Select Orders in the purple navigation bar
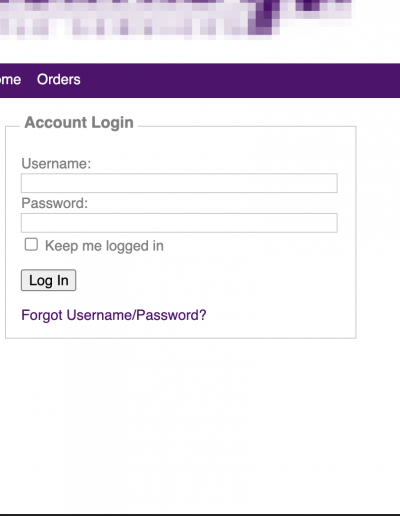This screenshot has height=516, width=400. tap(59, 80)
